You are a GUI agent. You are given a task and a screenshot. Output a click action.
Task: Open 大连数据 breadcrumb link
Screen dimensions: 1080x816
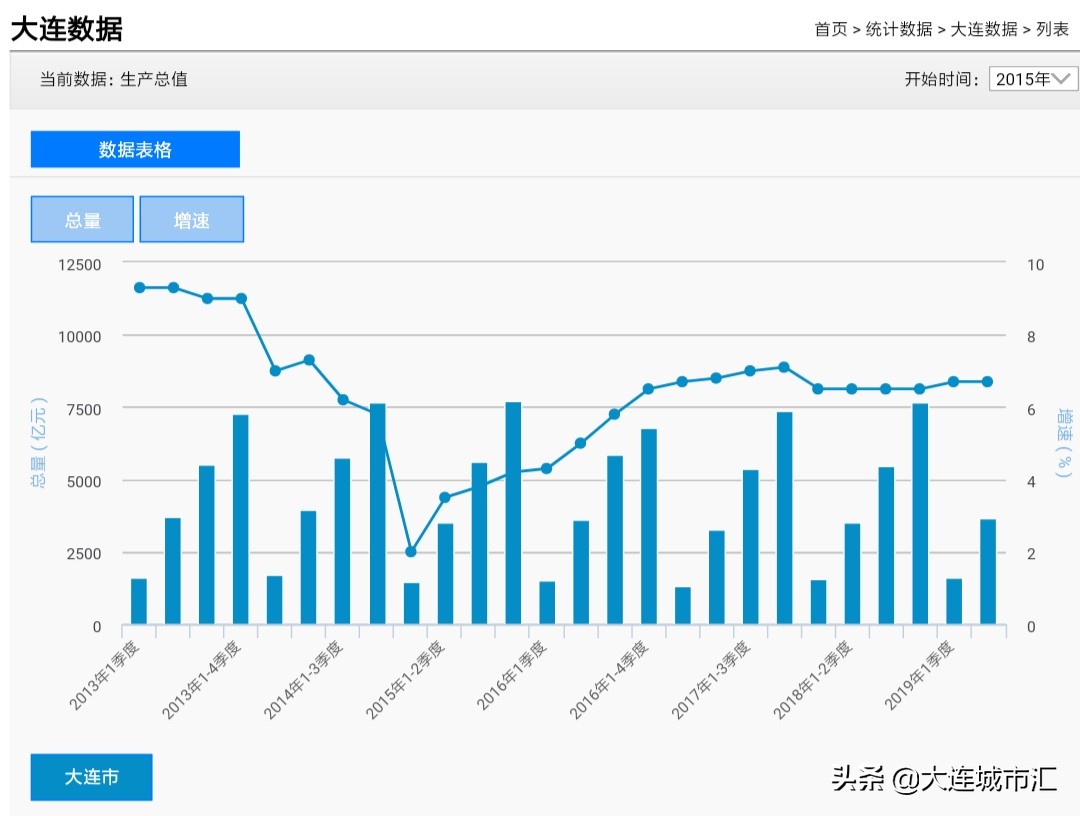984,29
